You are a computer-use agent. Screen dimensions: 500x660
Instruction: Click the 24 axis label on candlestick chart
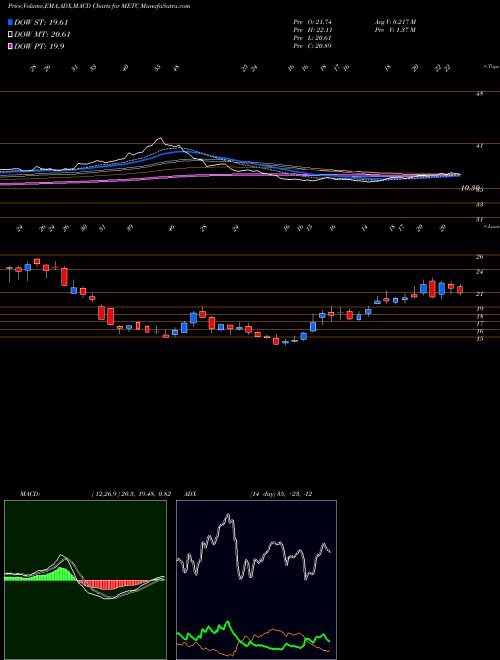point(479,272)
